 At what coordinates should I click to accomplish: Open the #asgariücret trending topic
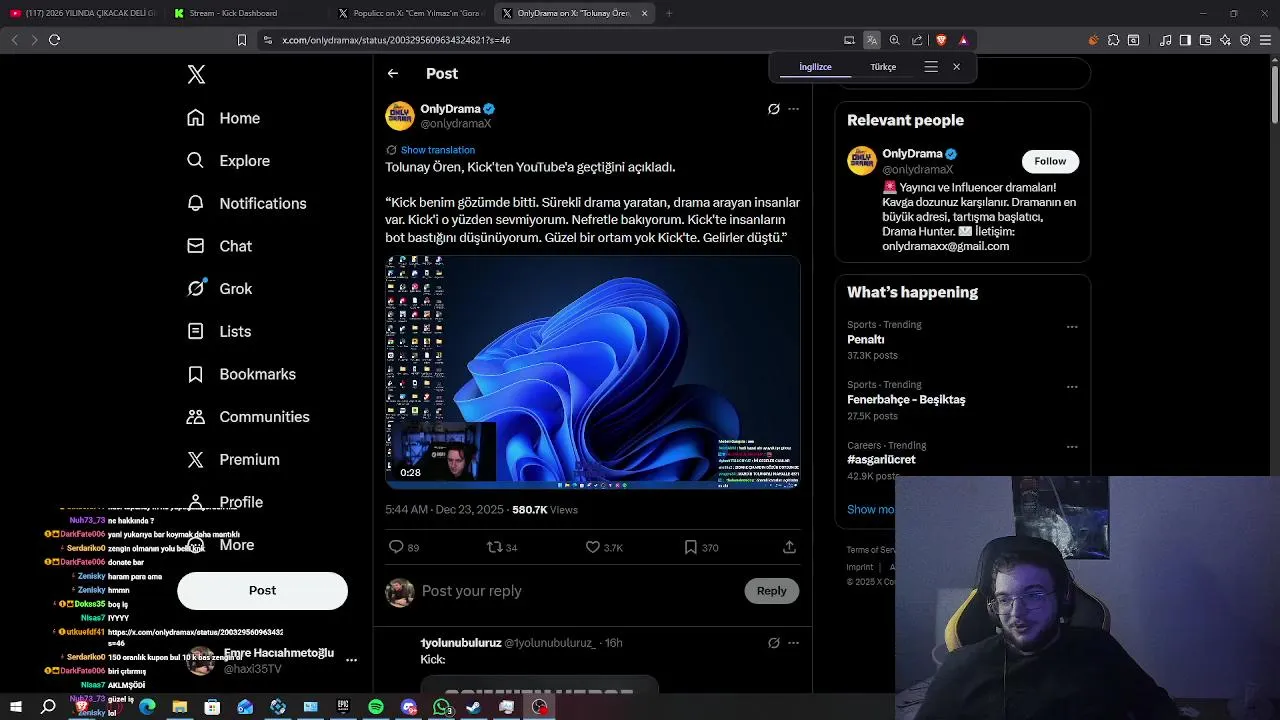pyautogui.click(x=881, y=460)
